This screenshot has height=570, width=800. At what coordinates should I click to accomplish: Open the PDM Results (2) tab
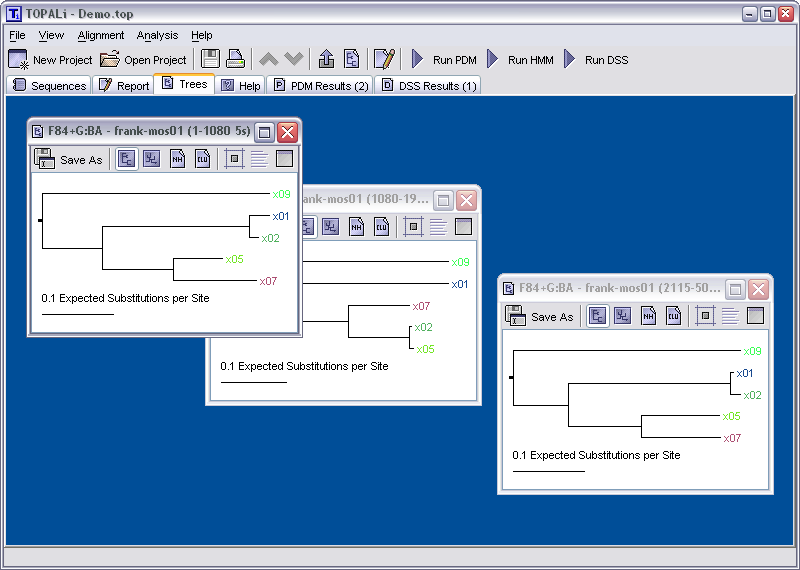[320, 85]
